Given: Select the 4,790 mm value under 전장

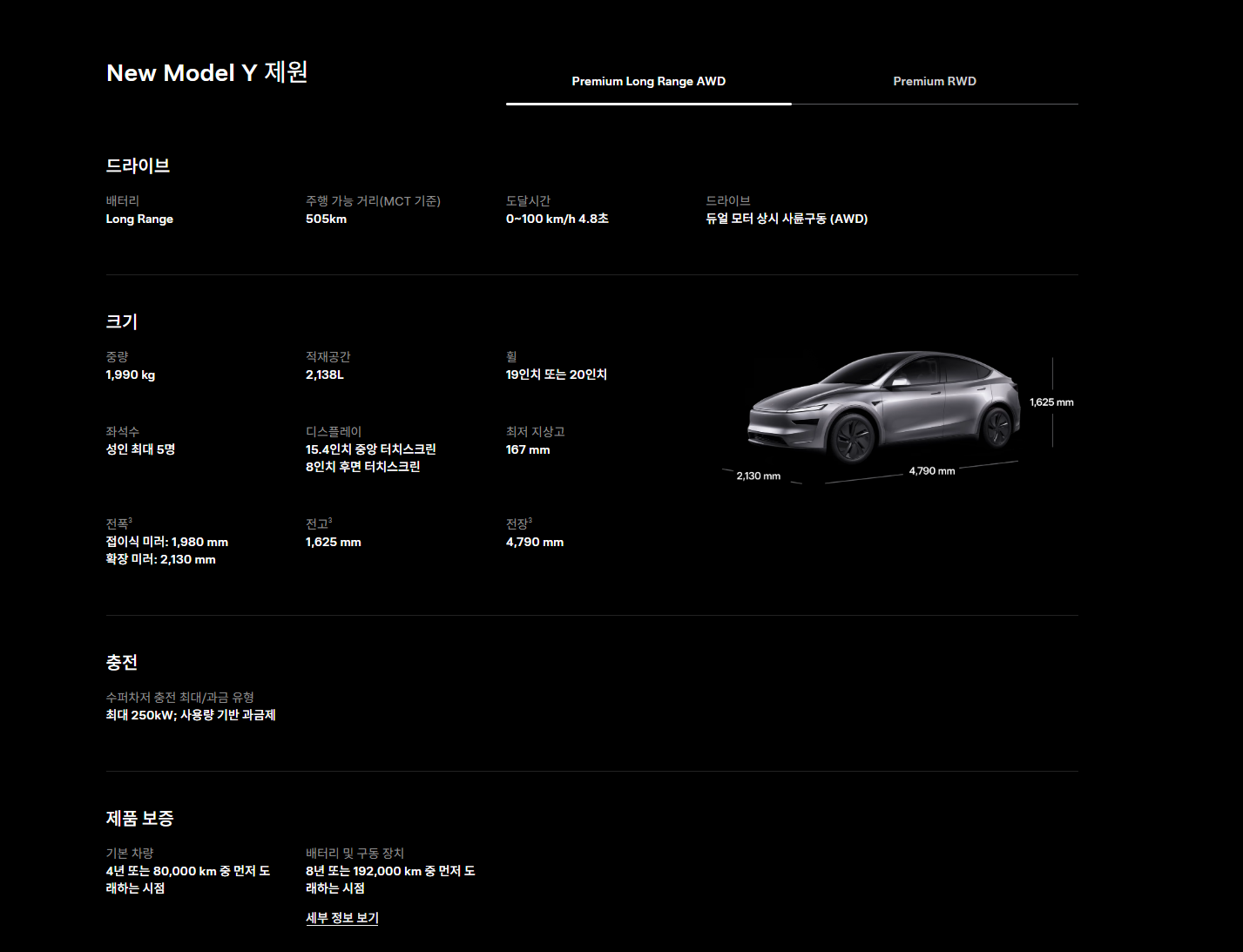Looking at the screenshot, I should click(x=535, y=542).
